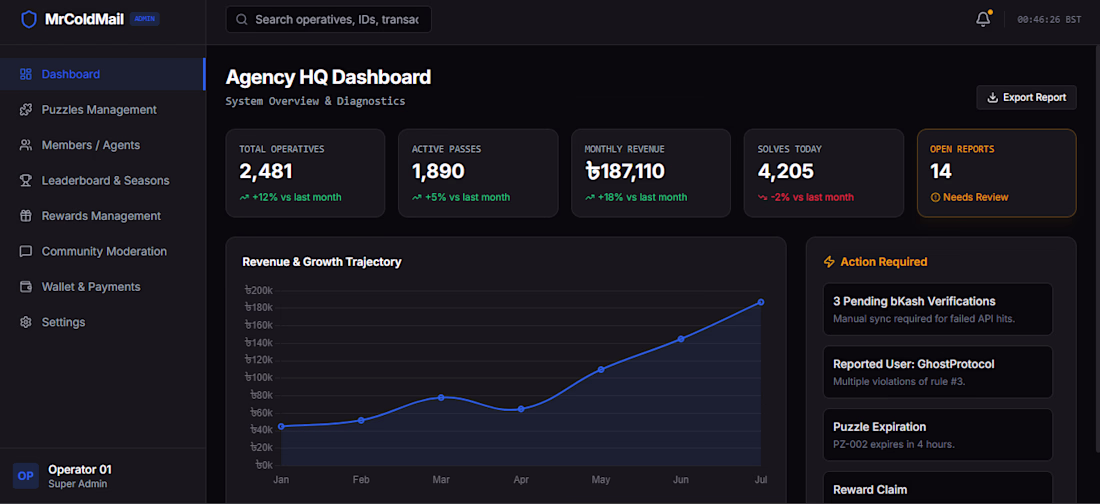The height and width of the screenshot is (504, 1100).
Task: Click the Active Passes stat card
Action: click(478, 173)
